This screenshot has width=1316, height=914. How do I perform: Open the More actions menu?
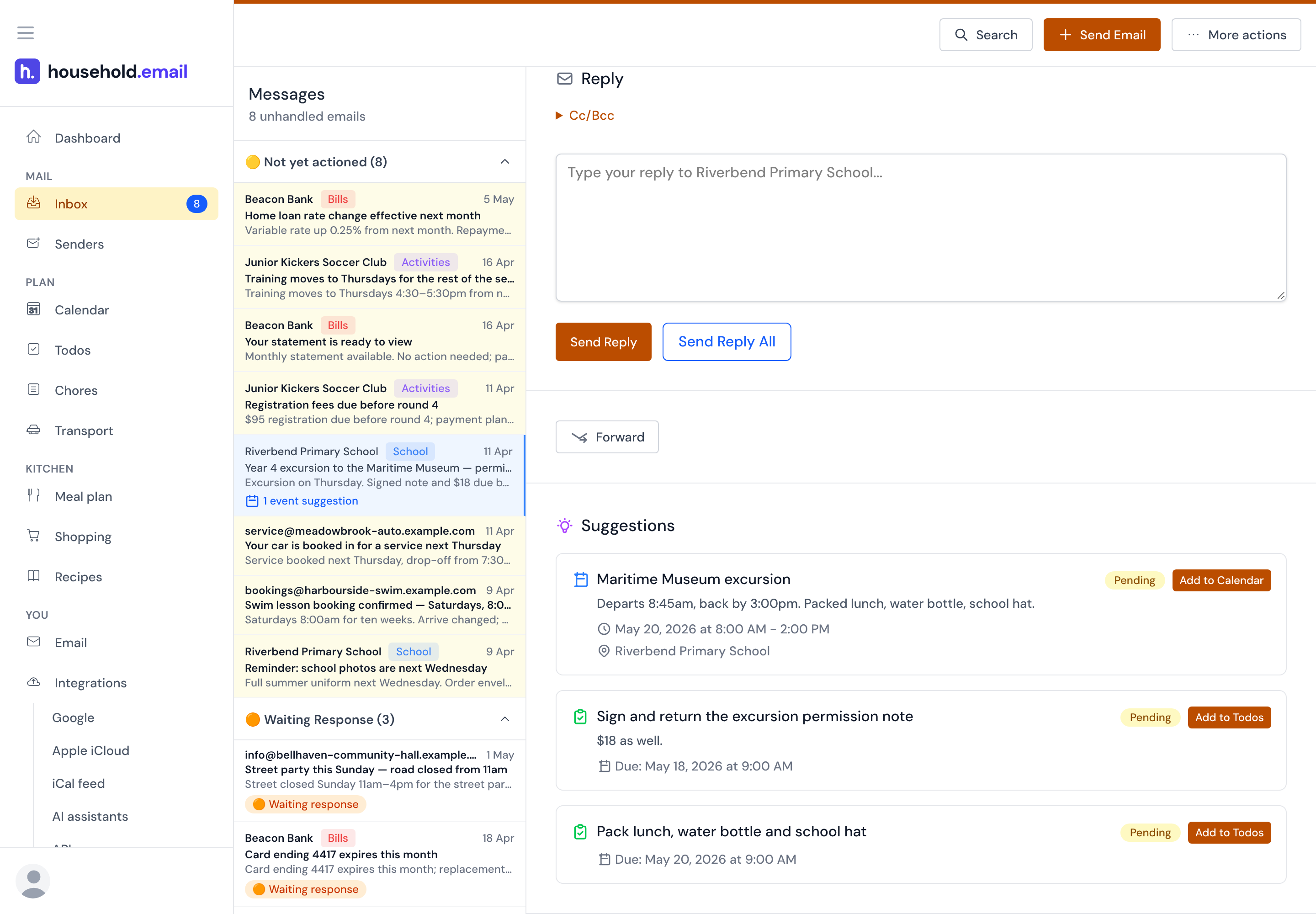point(1236,35)
